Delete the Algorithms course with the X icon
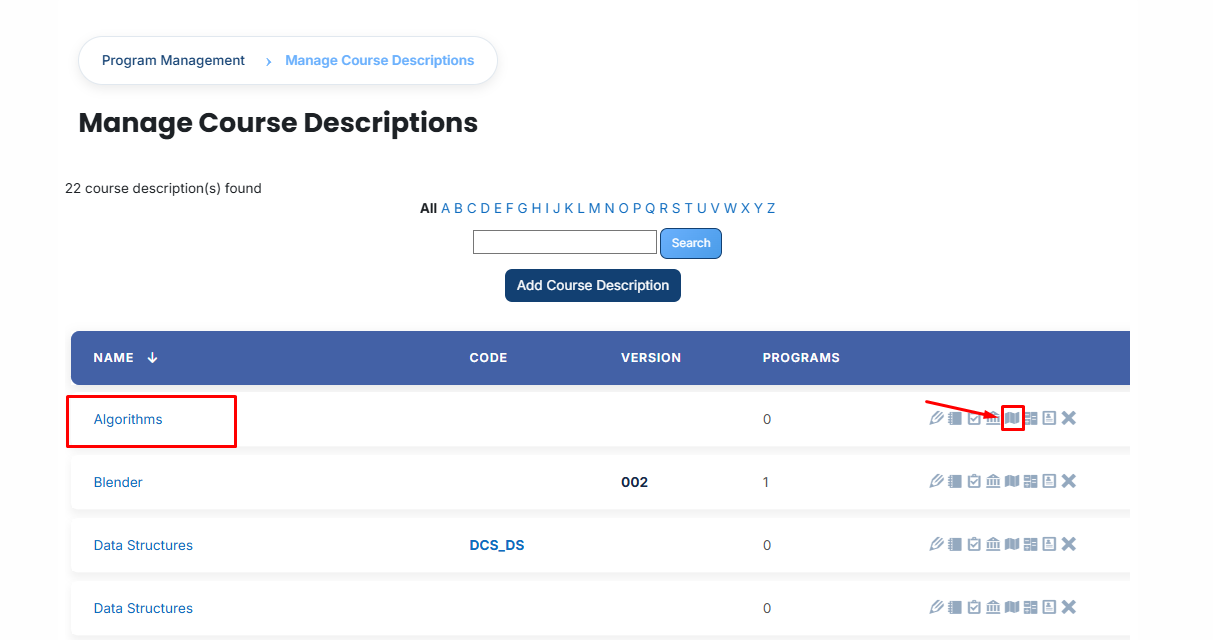The width and height of the screenshot is (1213, 640). 1068,418
